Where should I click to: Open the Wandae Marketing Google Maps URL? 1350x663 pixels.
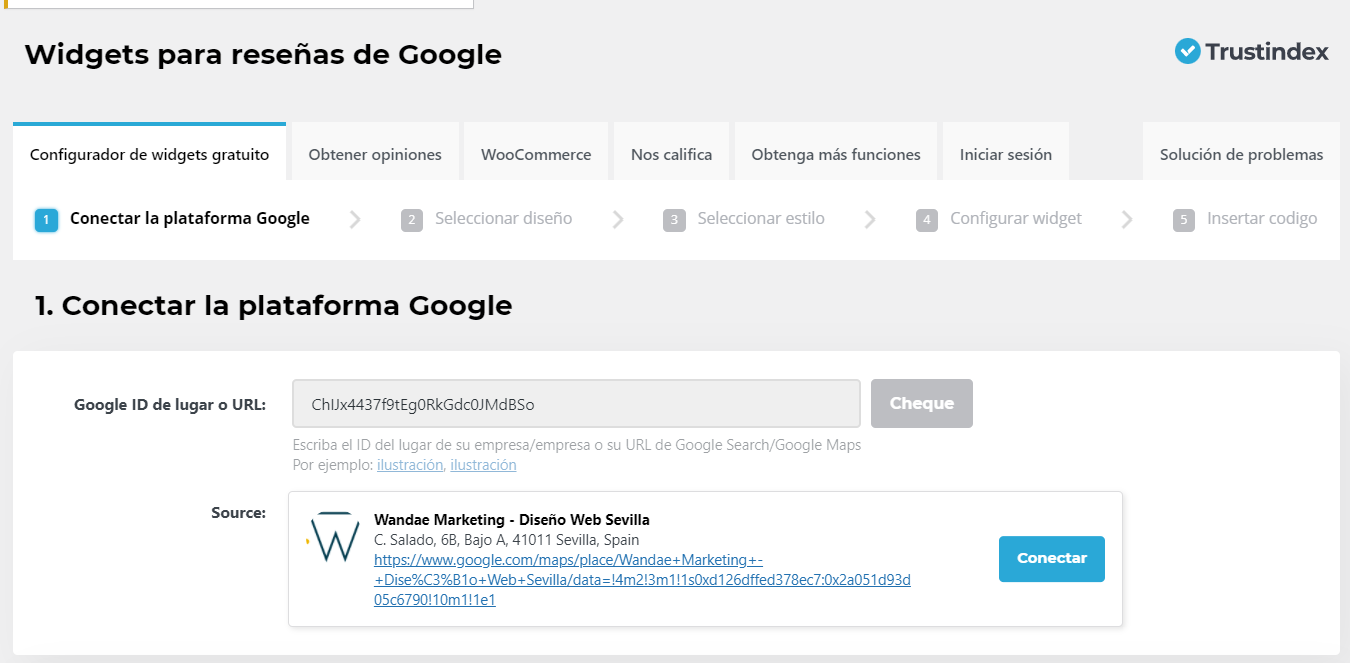642,580
